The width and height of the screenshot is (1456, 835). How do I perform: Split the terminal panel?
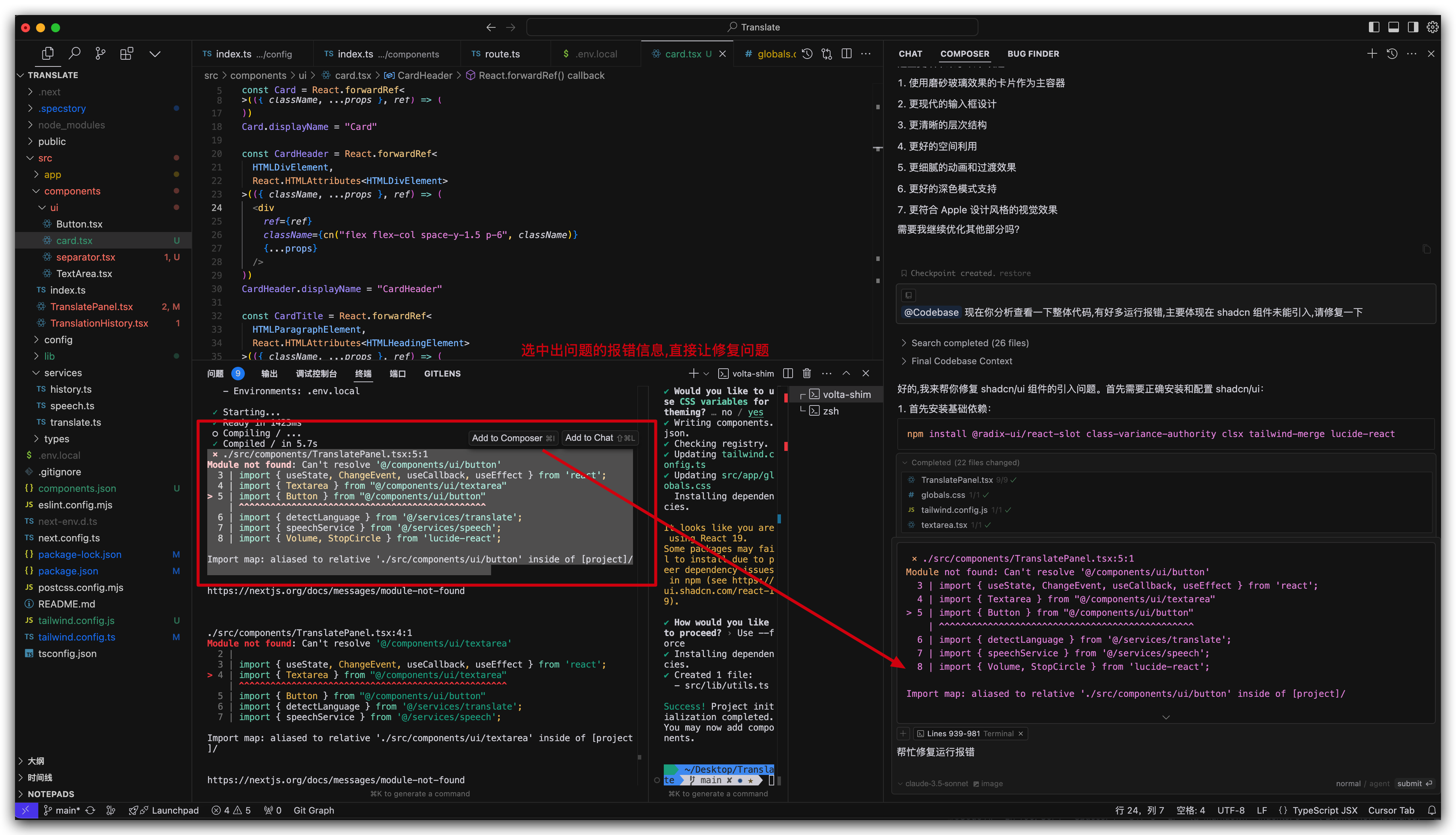pos(788,373)
